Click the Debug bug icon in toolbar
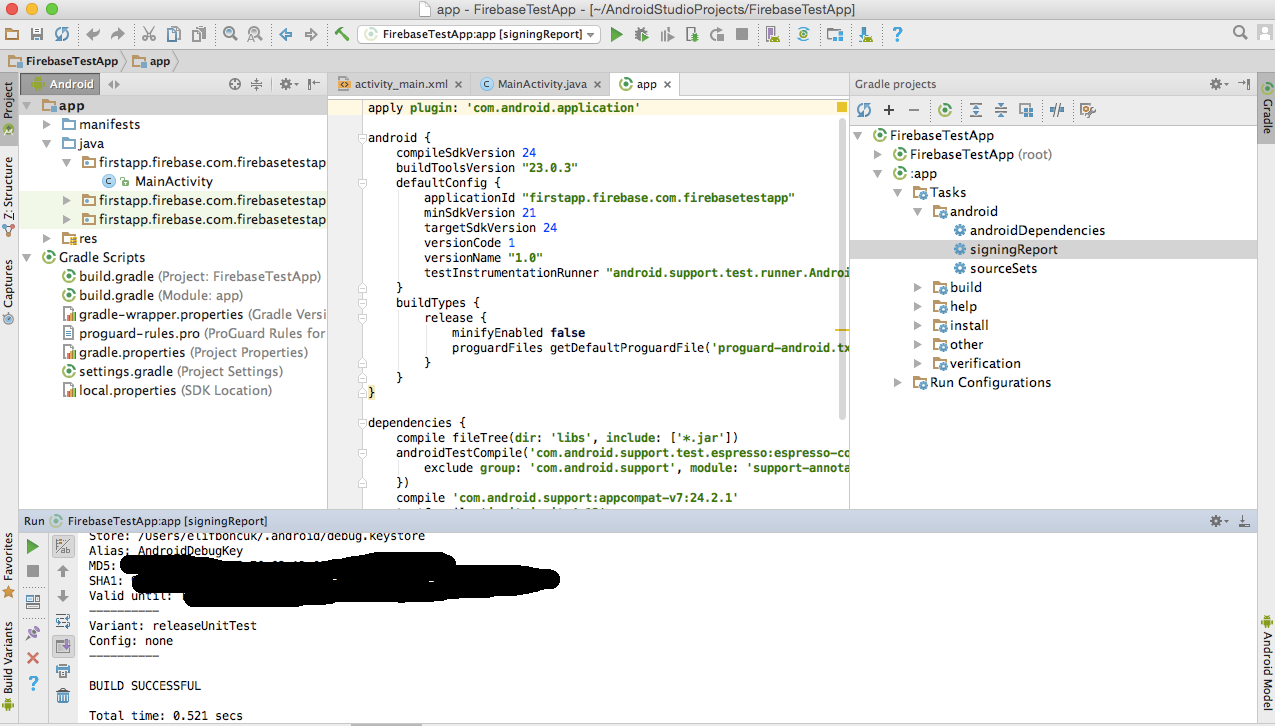Image resolution: width=1275 pixels, height=726 pixels. pyautogui.click(x=641, y=34)
